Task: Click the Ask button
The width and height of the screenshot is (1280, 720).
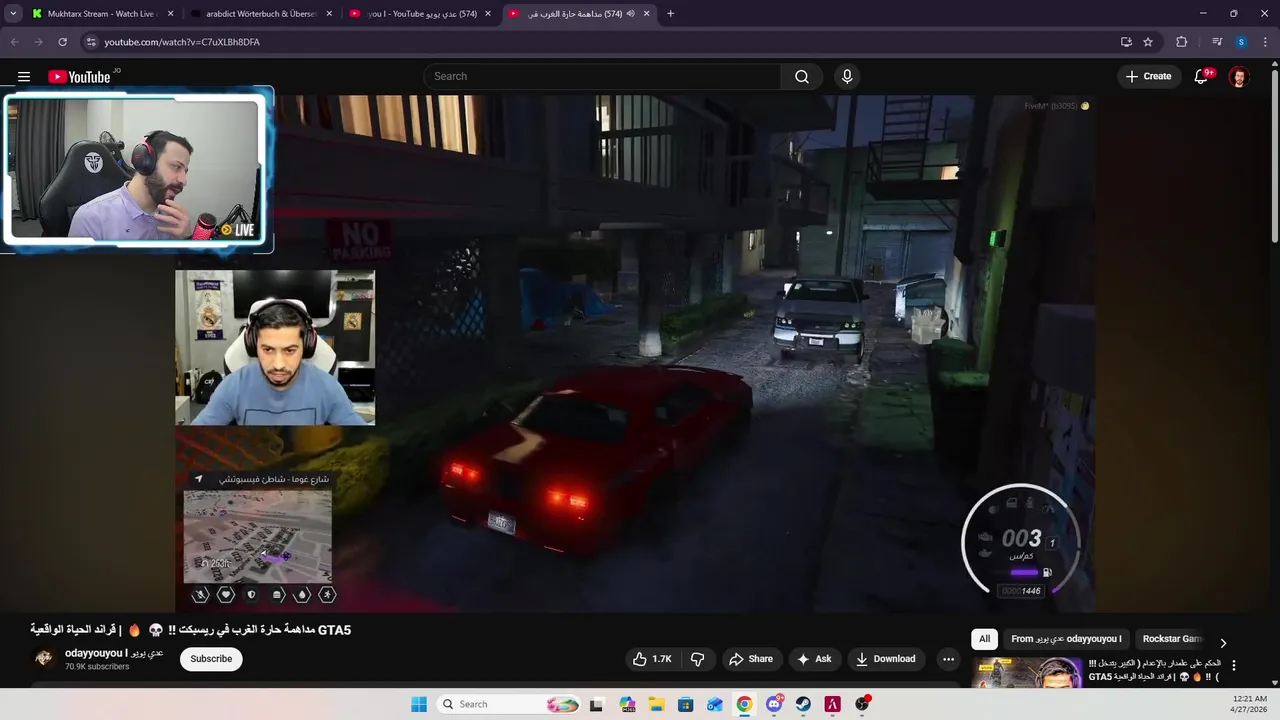Action: pyautogui.click(x=814, y=659)
